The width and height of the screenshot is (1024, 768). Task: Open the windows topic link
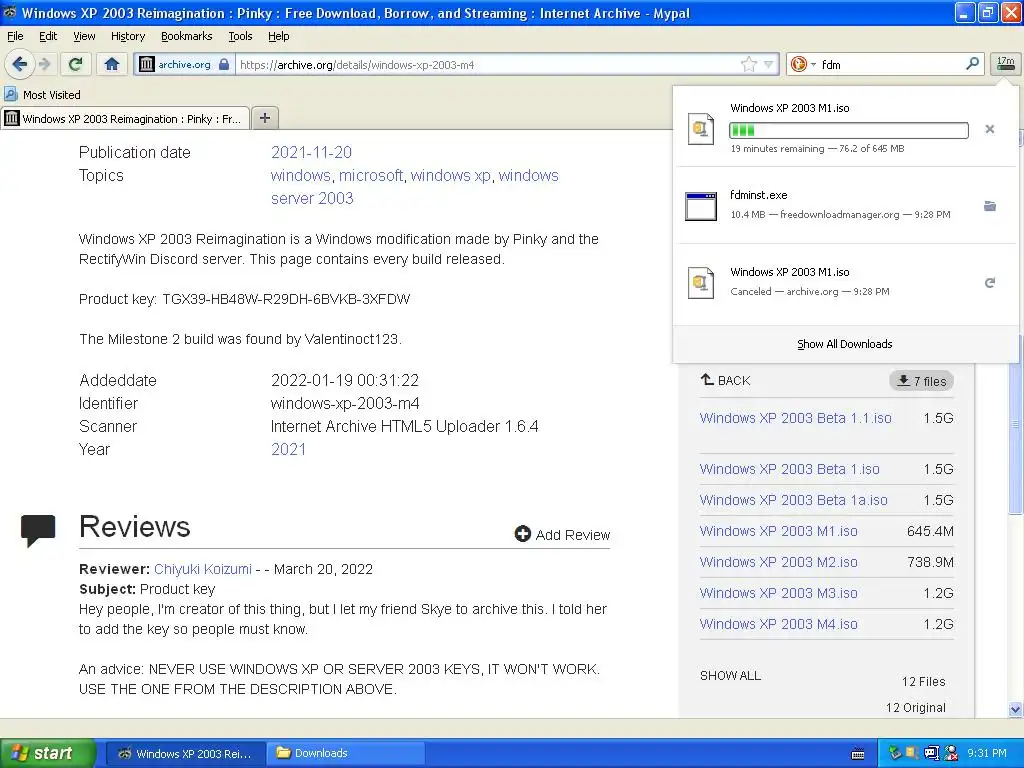point(300,176)
